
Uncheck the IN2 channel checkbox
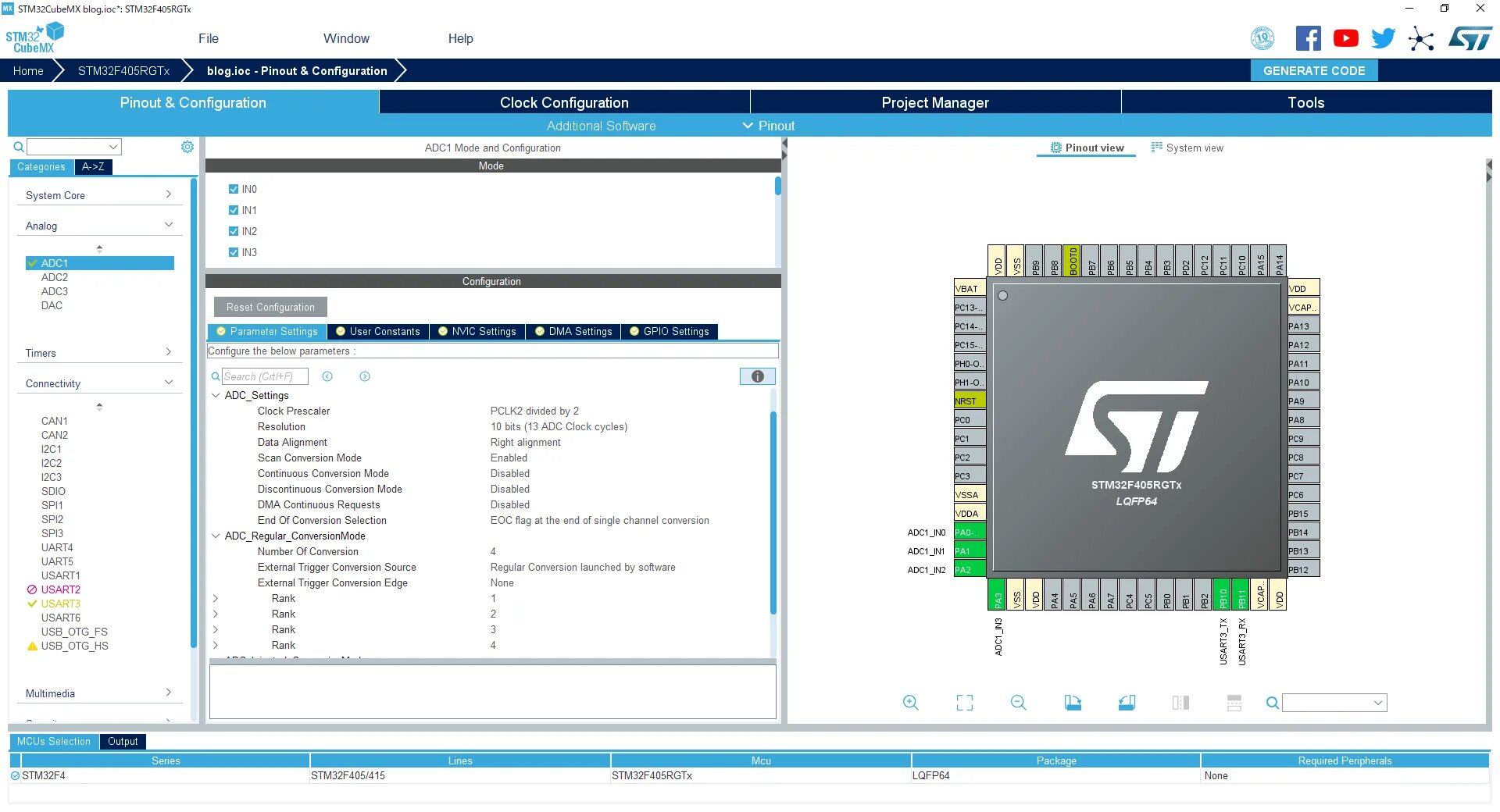click(x=233, y=231)
